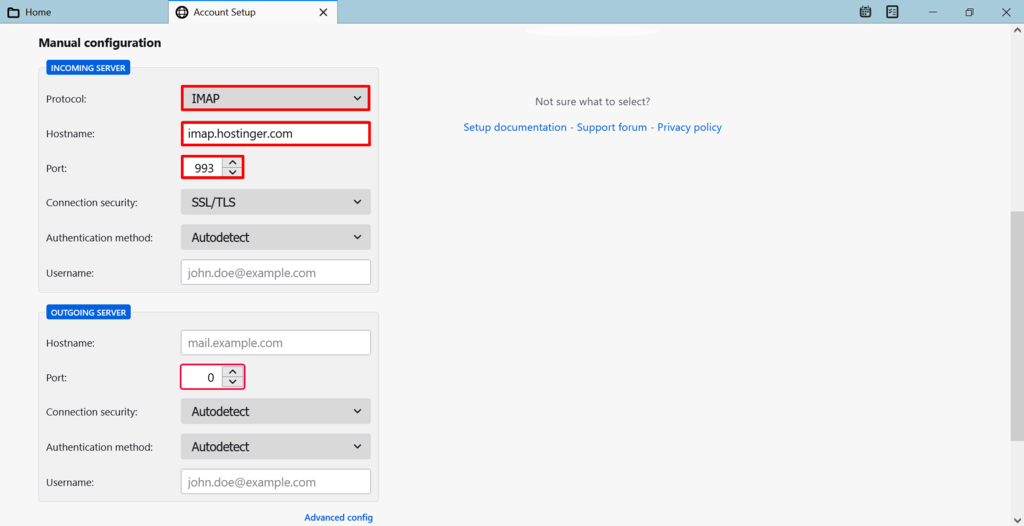Restore down the application window
Image resolution: width=1024 pixels, height=526 pixels.
969,12
